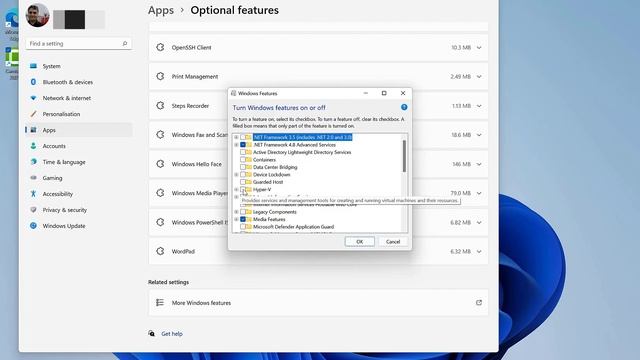The image size is (640, 360).
Task: Expand .NET Framework 3.5 tree node
Action: pyautogui.click(x=236, y=138)
